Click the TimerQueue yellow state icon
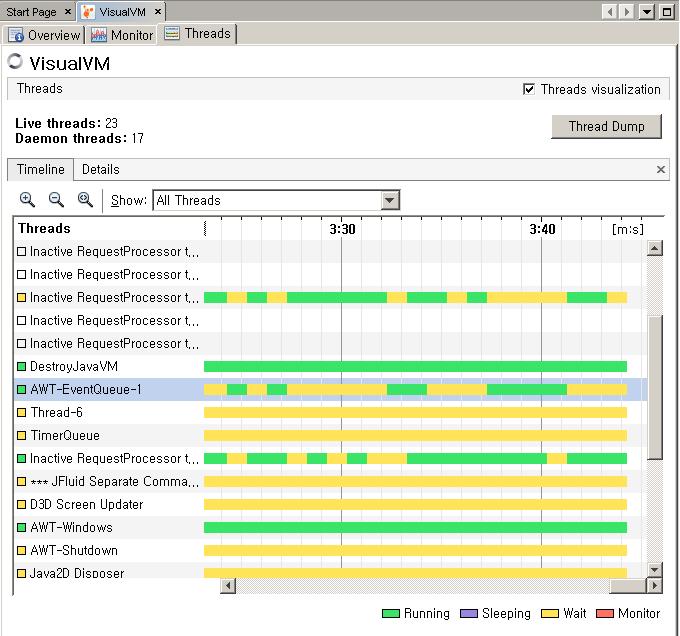The height and width of the screenshot is (636, 680). (x=21, y=436)
